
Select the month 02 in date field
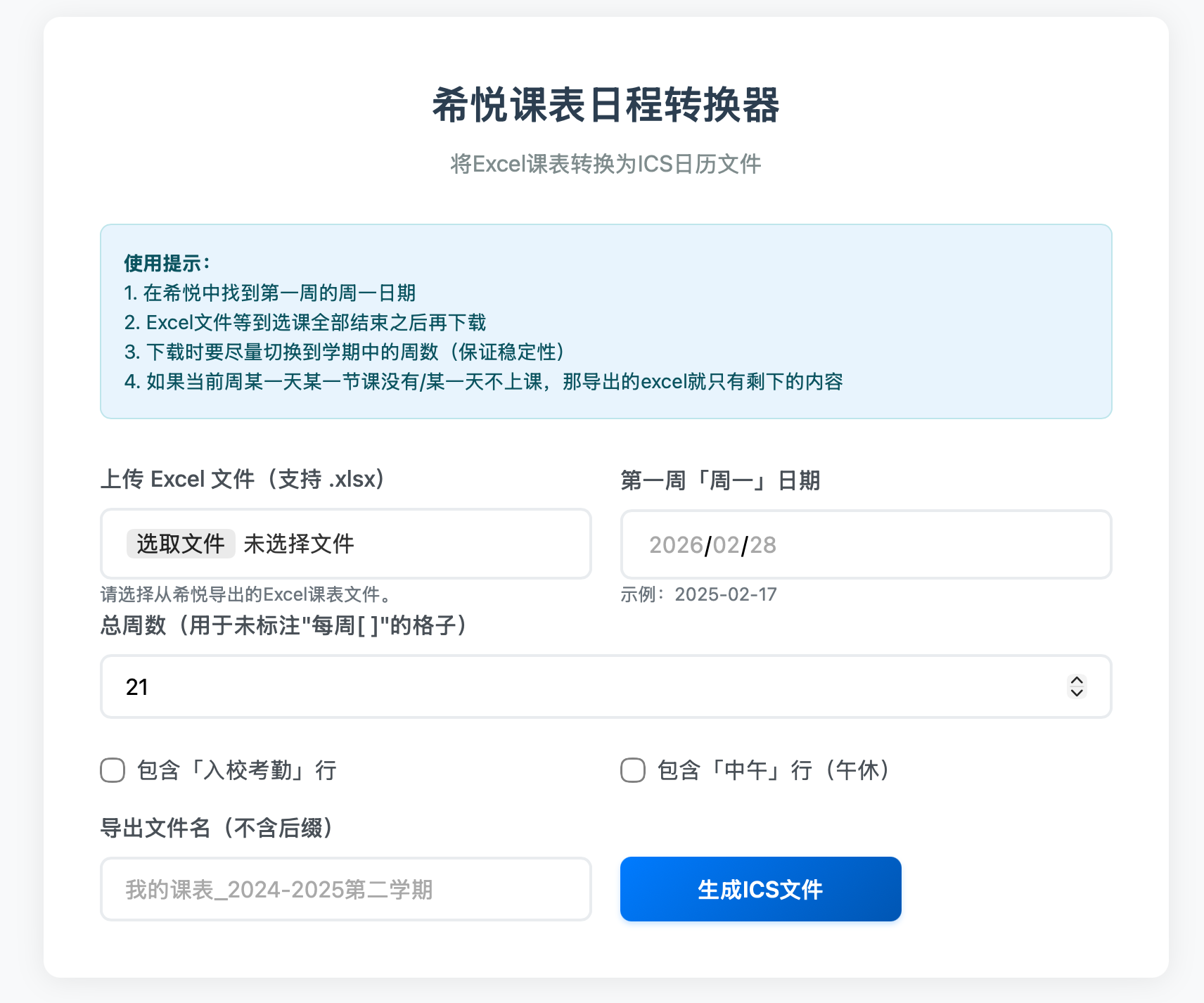point(726,545)
